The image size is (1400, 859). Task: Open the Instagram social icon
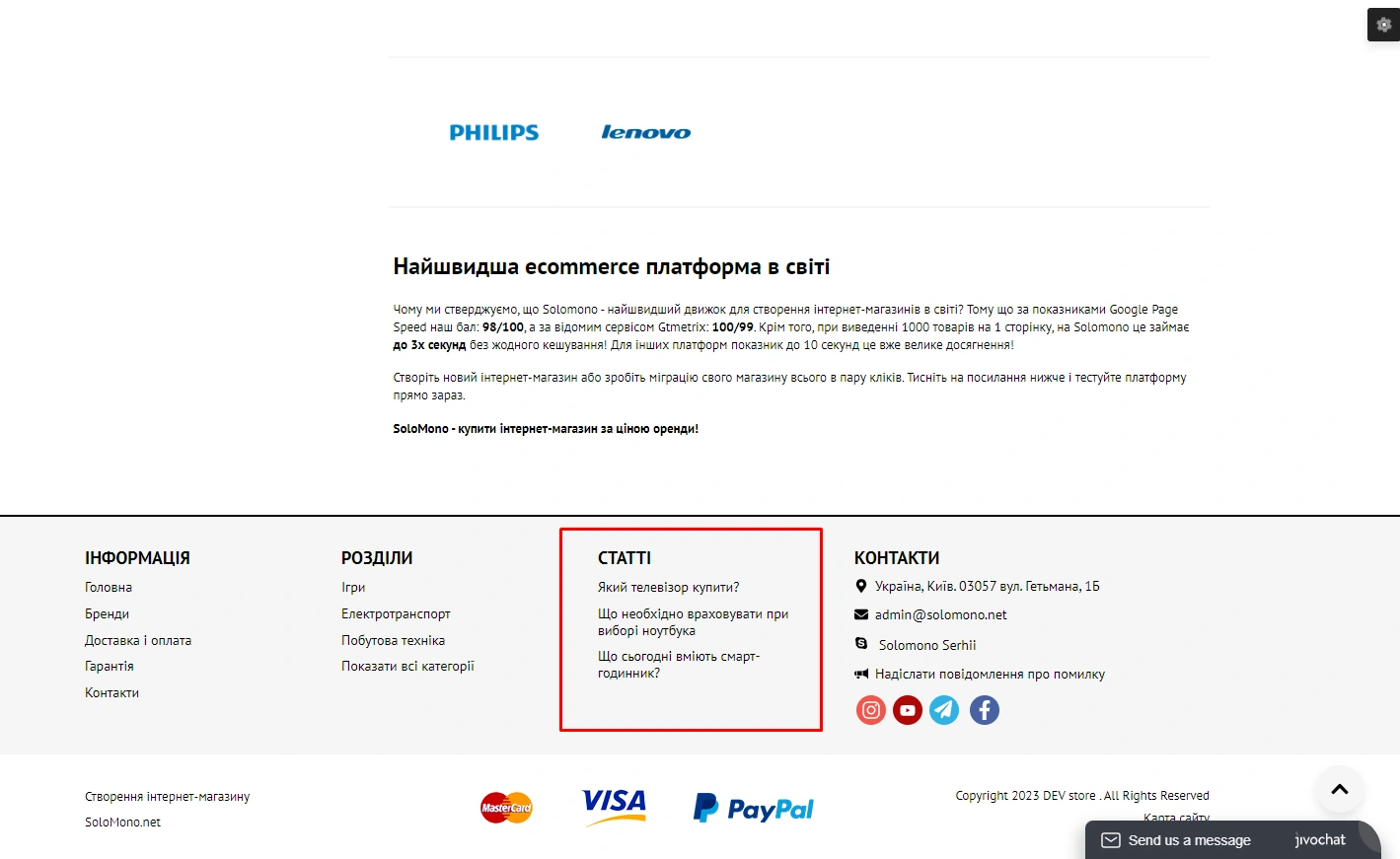[871, 710]
